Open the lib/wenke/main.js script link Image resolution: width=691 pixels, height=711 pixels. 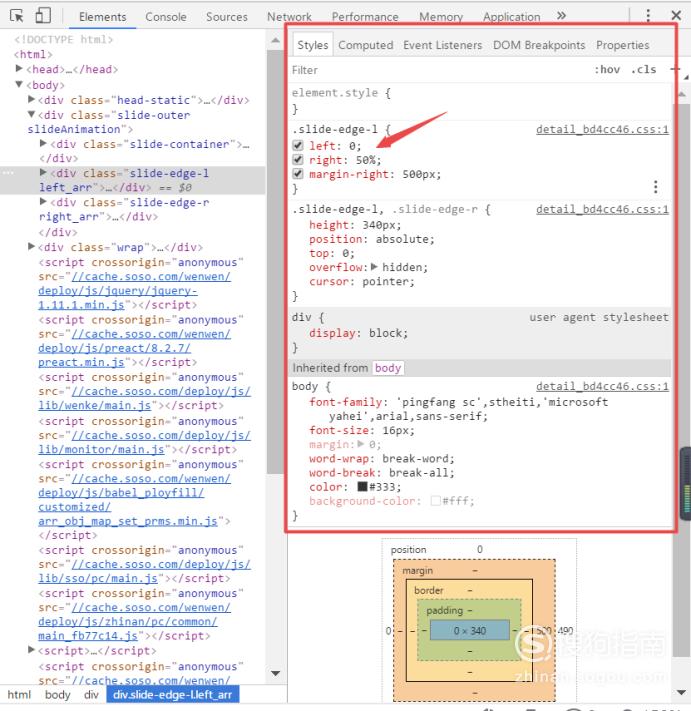[x=144, y=398]
